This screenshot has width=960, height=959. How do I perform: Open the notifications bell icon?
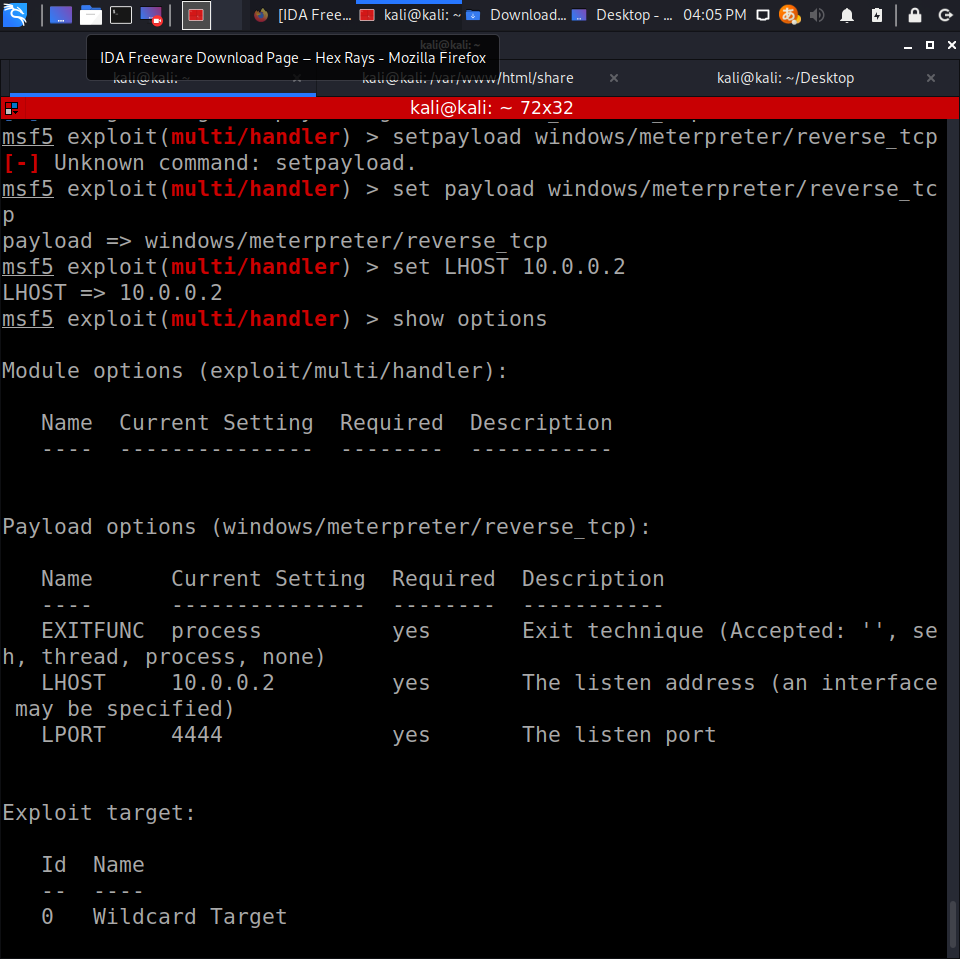847,15
